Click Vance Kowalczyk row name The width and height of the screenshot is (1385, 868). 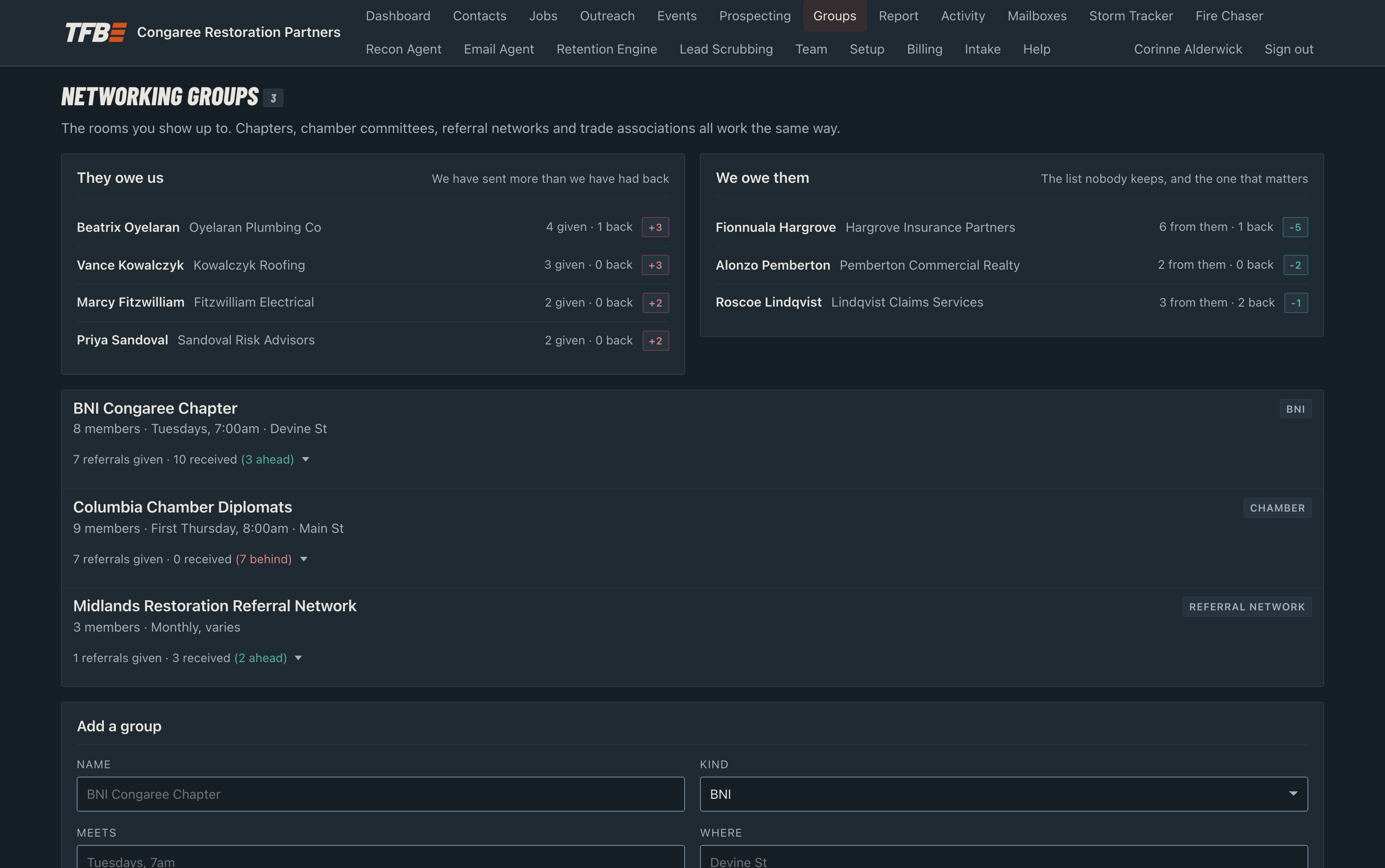tap(130, 265)
